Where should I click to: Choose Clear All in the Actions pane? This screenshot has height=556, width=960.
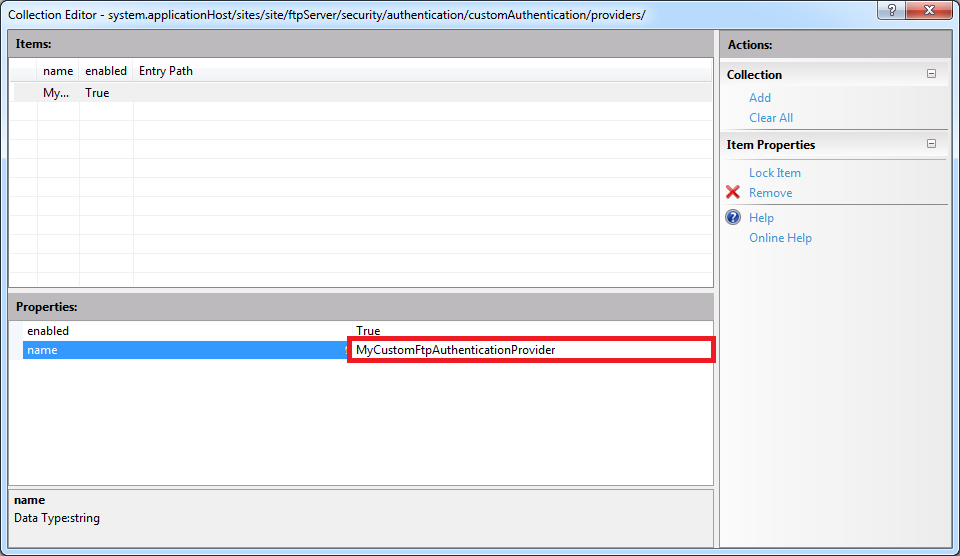click(771, 118)
